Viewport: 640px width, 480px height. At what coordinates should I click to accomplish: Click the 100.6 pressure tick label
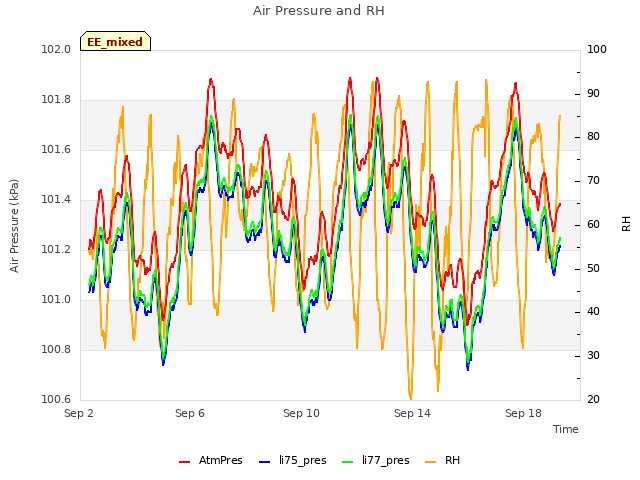[56, 399]
